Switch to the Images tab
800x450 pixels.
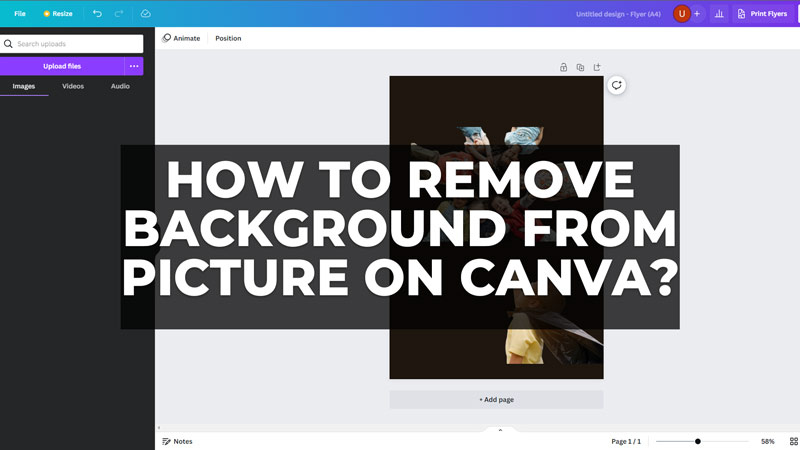(x=24, y=86)
